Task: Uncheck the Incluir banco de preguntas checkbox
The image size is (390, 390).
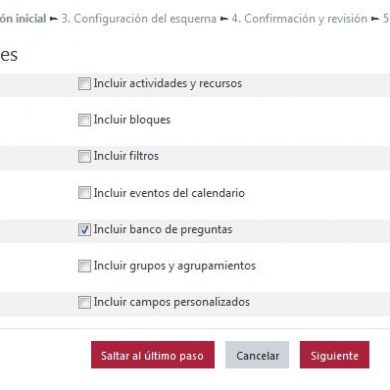Action: pyautogui.click(x=84, y=229)
